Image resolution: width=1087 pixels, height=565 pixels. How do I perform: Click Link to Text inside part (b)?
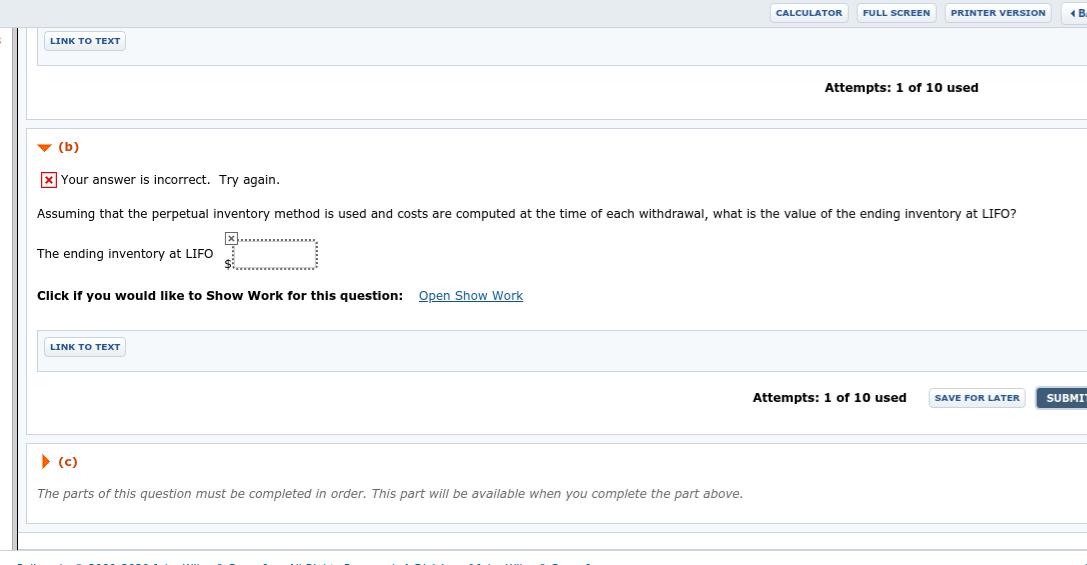tap(85, 347)
